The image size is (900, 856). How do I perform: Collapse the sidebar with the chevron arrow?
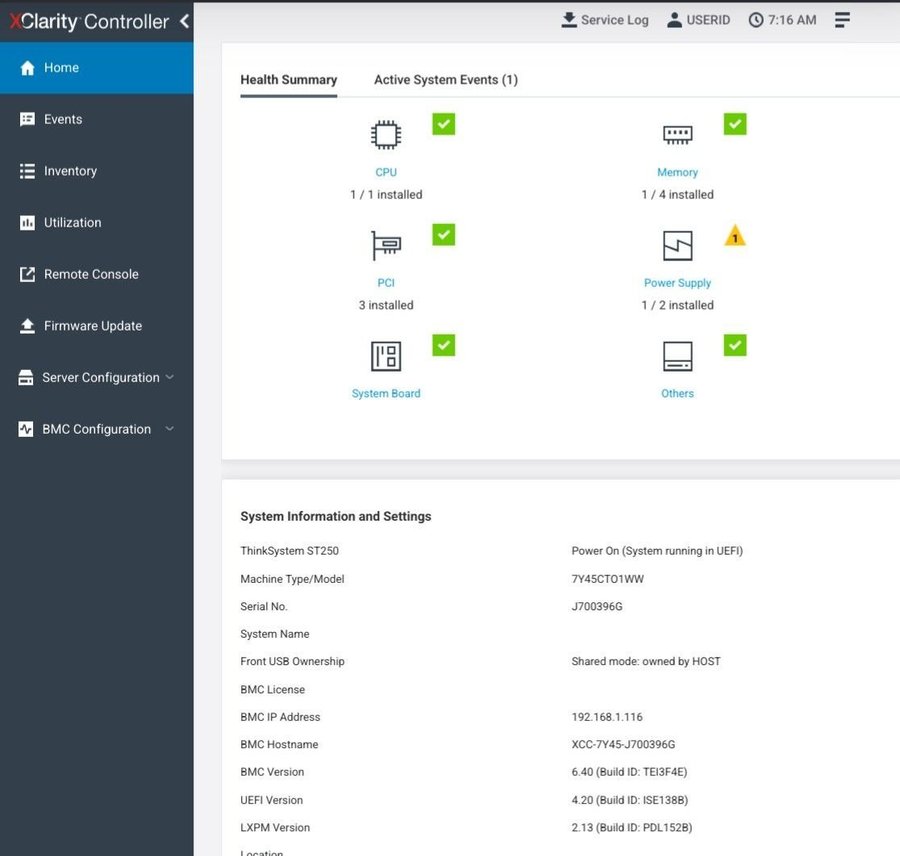point(184,21)
